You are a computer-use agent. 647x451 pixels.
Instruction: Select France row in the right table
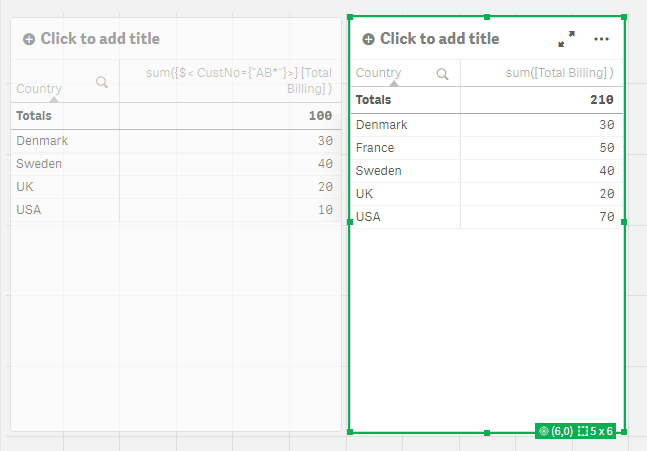(x=375, y=148)
